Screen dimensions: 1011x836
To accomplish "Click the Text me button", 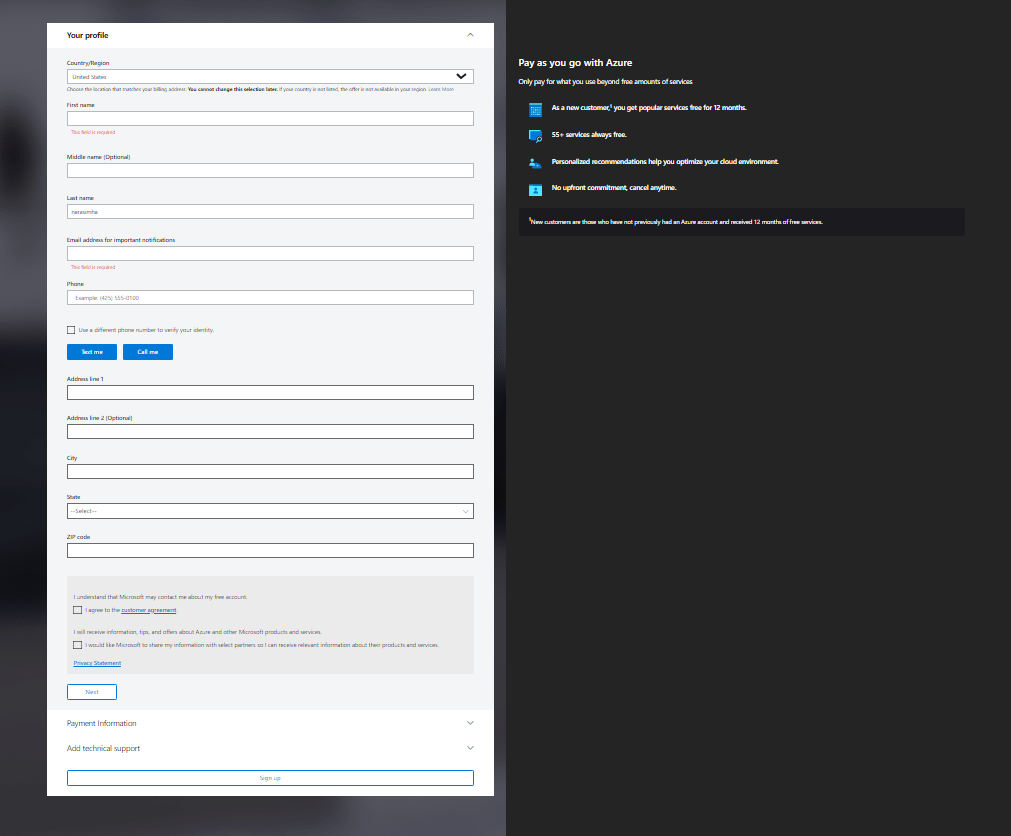I will click(x=92, y=352).
